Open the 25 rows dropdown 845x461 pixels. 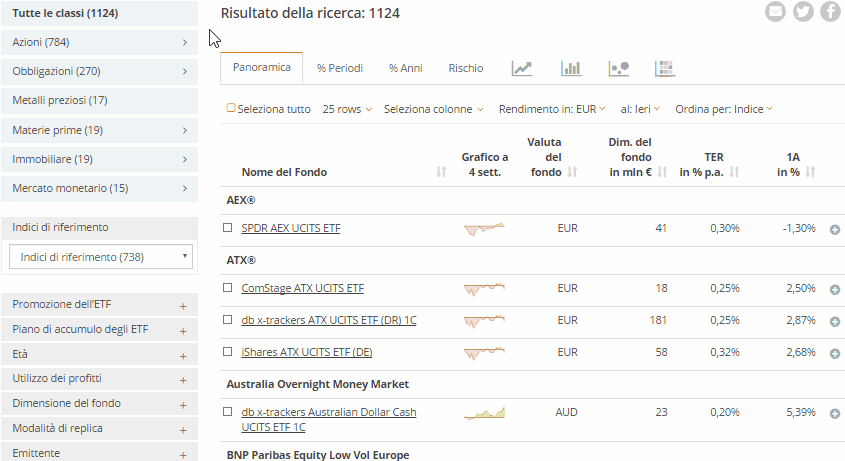point(348,109)
